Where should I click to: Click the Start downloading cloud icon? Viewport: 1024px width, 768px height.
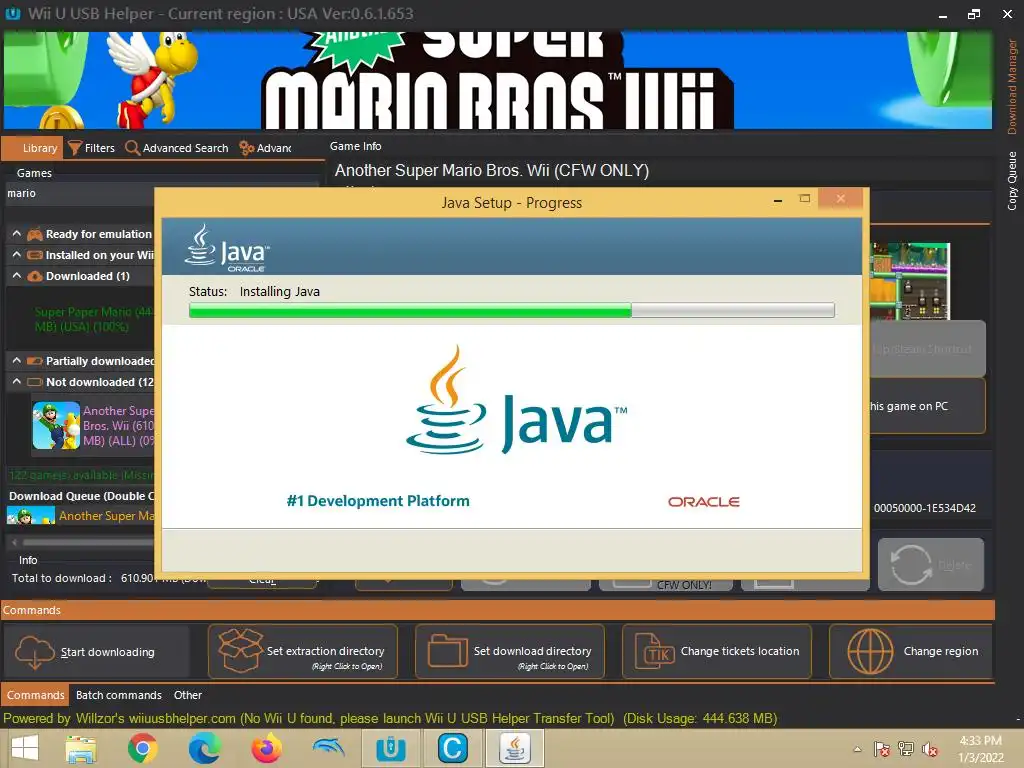(34, 652)
